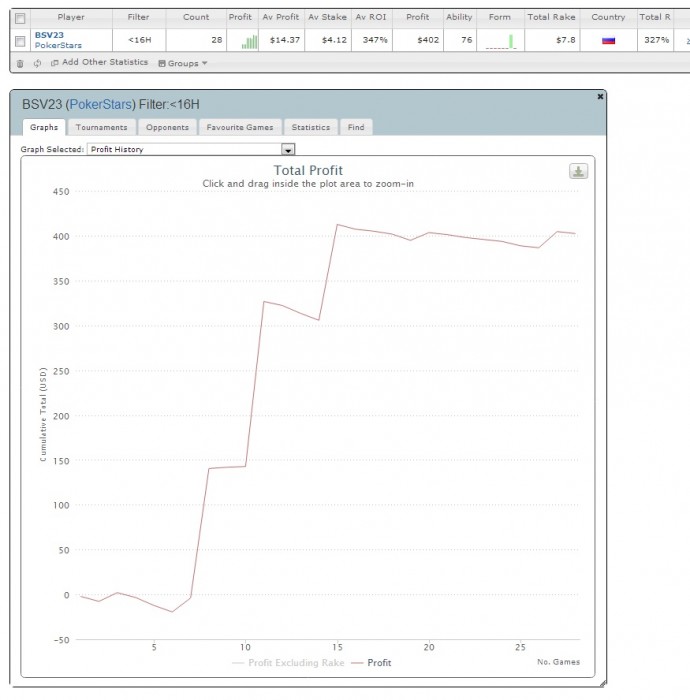
Task: Close the BSV23 panel with the X
Action: click(x=600, y=96)
